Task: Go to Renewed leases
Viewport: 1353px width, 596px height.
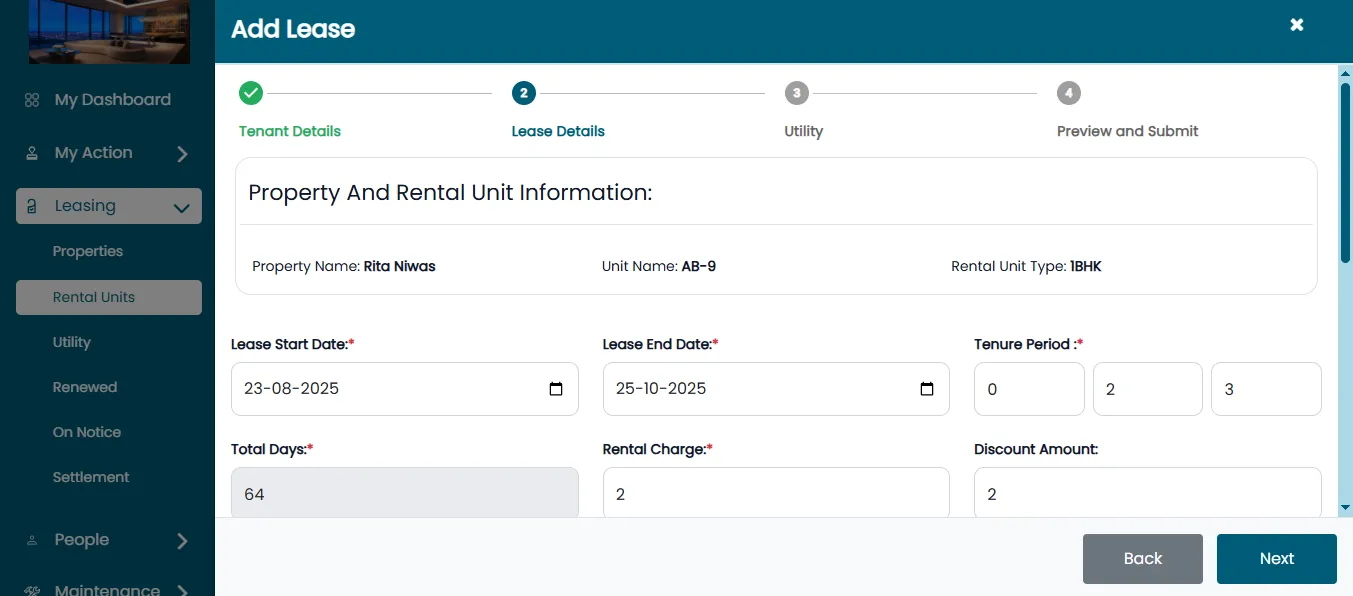Action: click(x=85, y=387)
